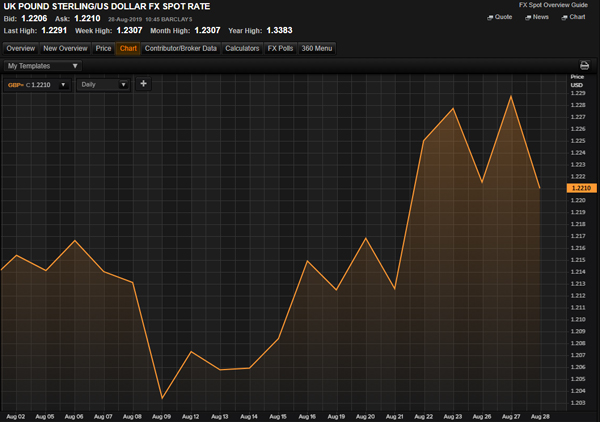The image size is (600, 422).
Task: Switch to the FX Polls tab
Action: click(x=280, y=48)
